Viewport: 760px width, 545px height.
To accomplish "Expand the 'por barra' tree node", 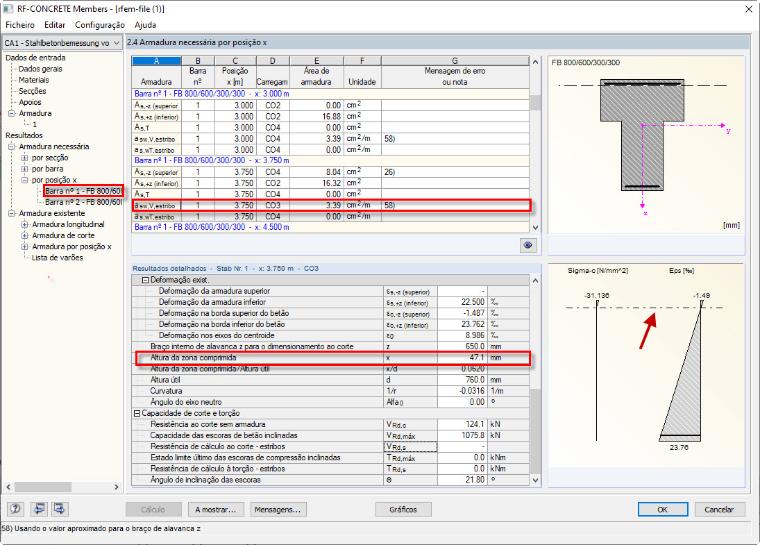I will coord(25,169).
